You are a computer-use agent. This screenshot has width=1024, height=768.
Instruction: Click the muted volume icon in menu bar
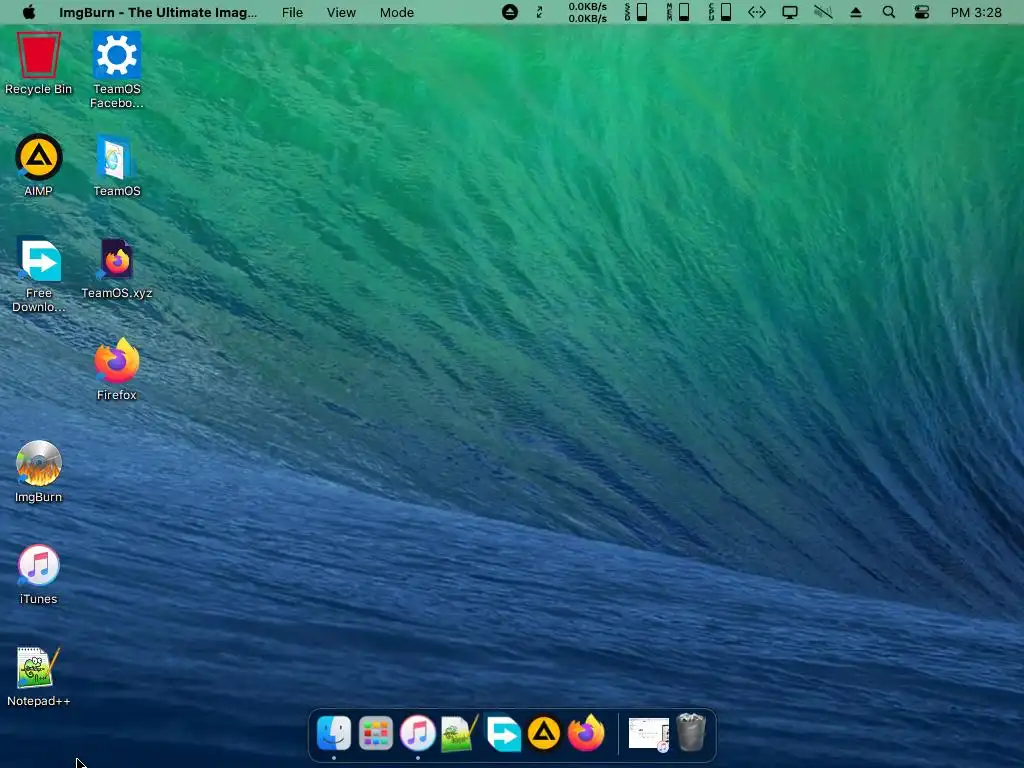(x=823, y=12)
